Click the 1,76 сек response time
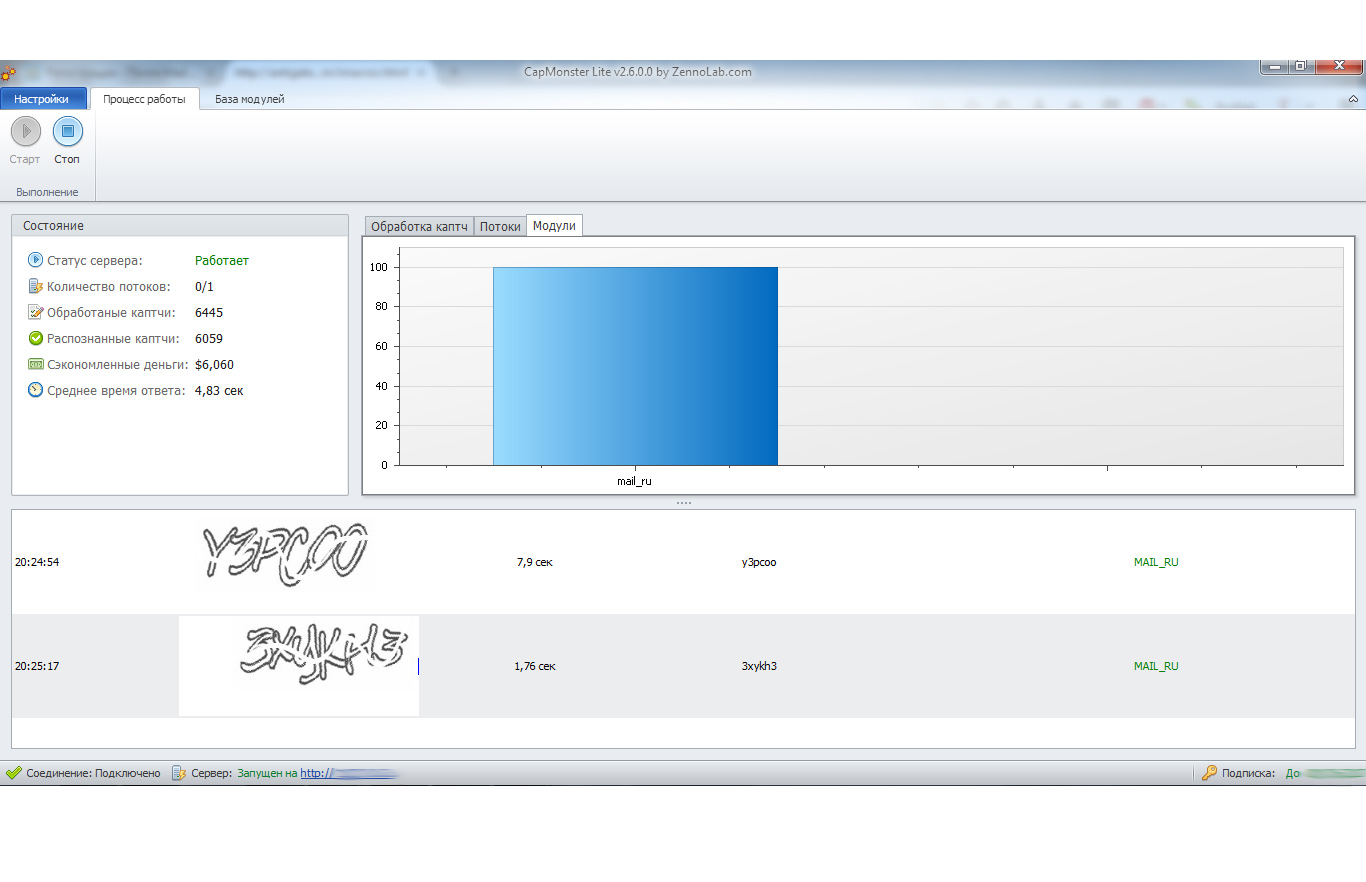Screen dimensions: 1366x882 [x=535, y=666]
